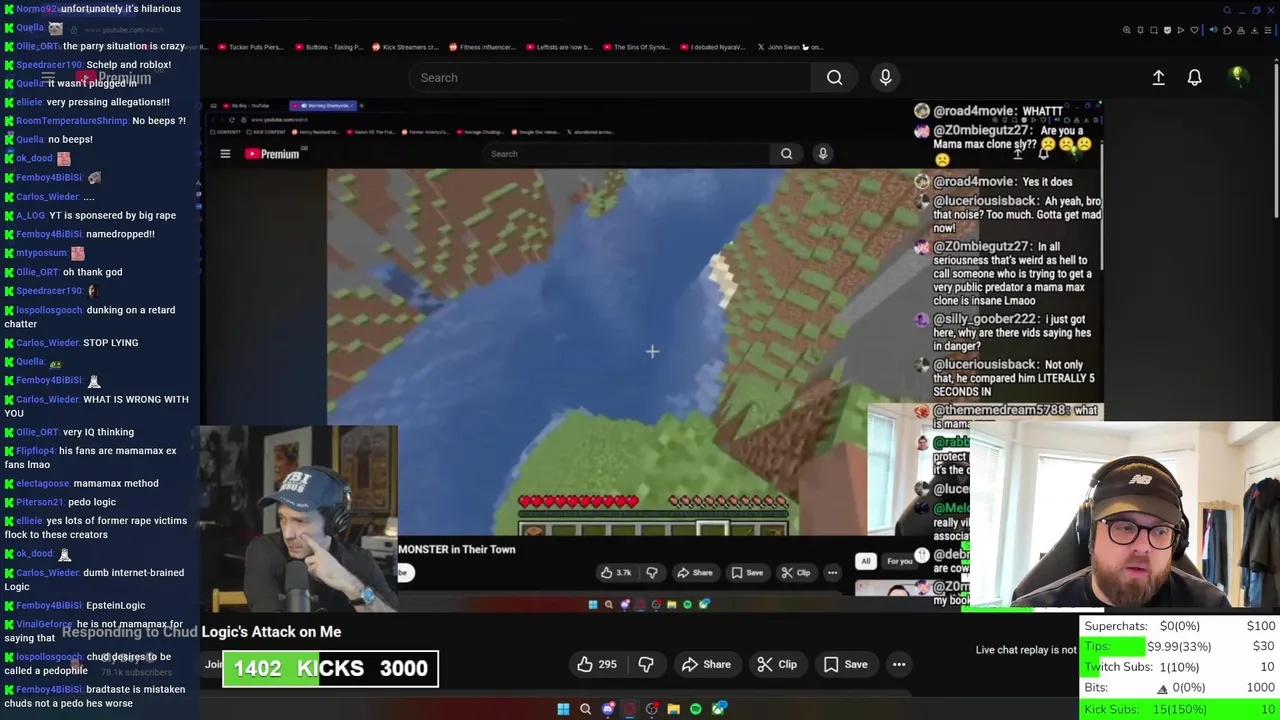Click Ollie_ORT's 'very IQ thinking' message
Image resolution: width=1280 pixels, height=720 pixels.
click(69, 432)
